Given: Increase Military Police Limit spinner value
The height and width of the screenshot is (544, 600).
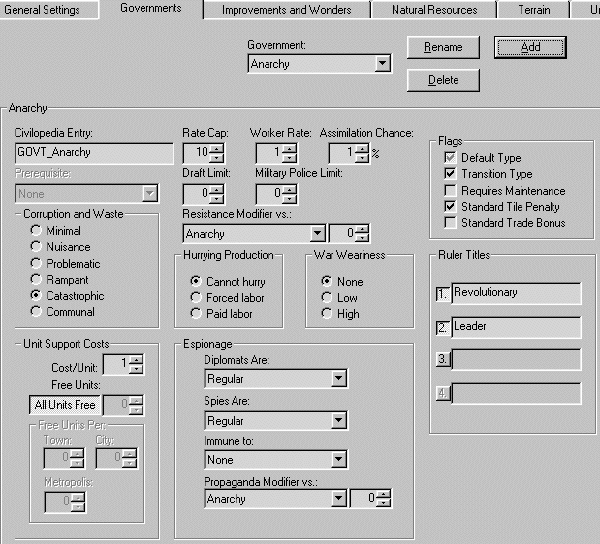Looking at the screenshot, I should pos(290,188).
